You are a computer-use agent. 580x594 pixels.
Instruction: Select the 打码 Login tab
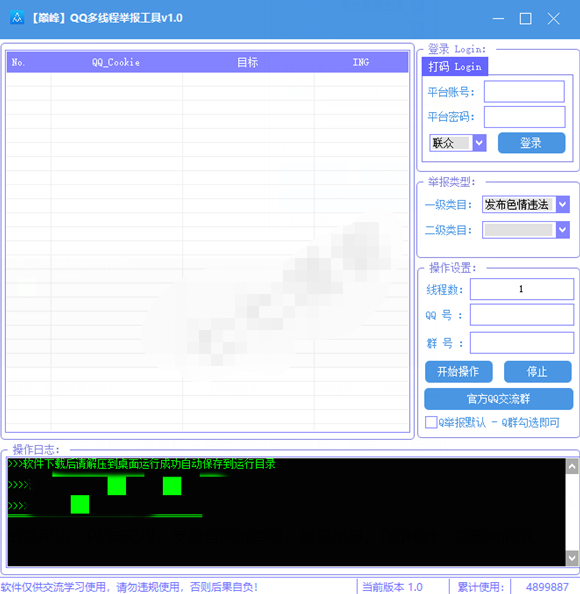tap(455, 67)
